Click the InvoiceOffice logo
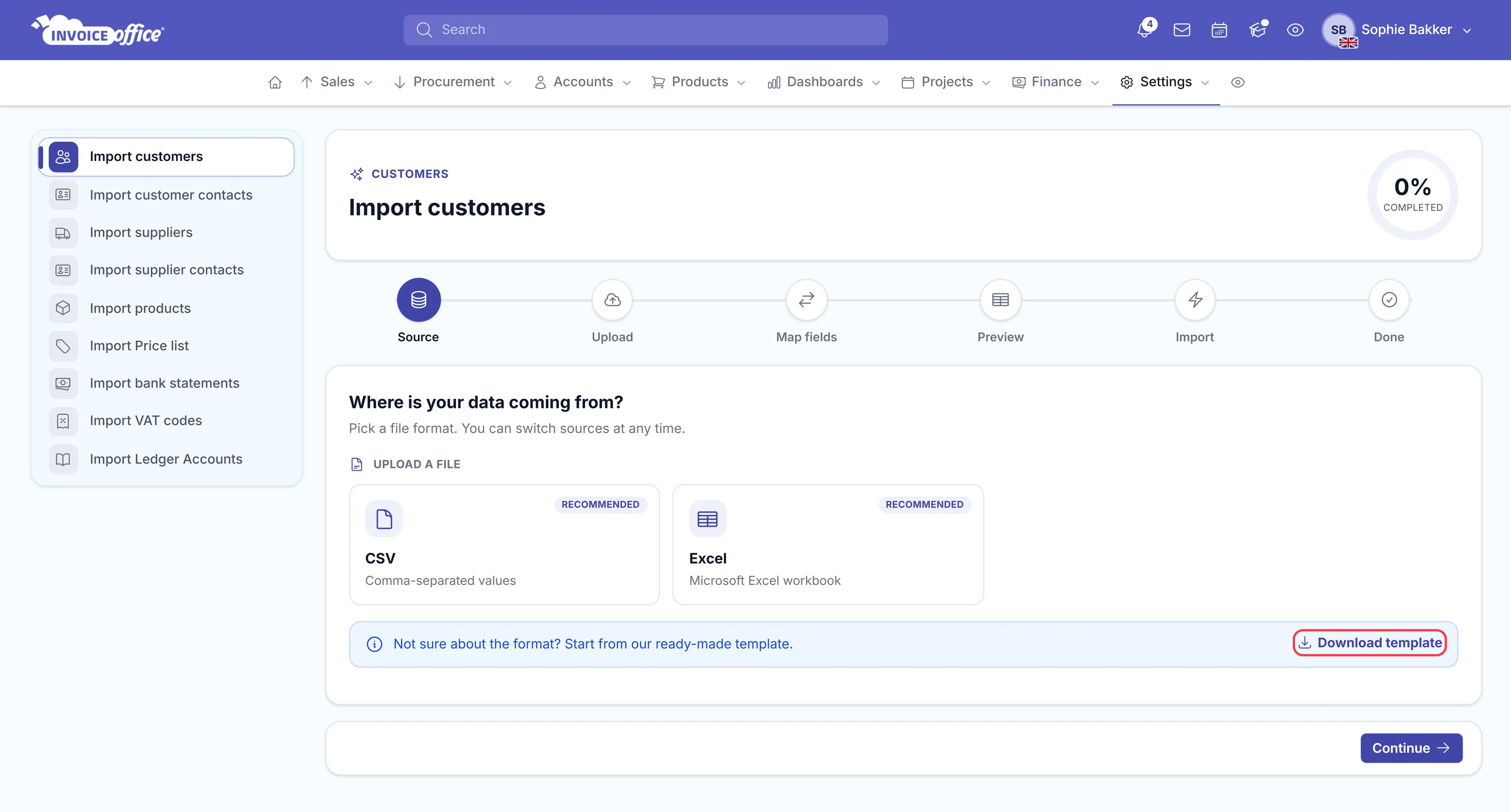The image size is (1511, 812). tap(97, 30)
